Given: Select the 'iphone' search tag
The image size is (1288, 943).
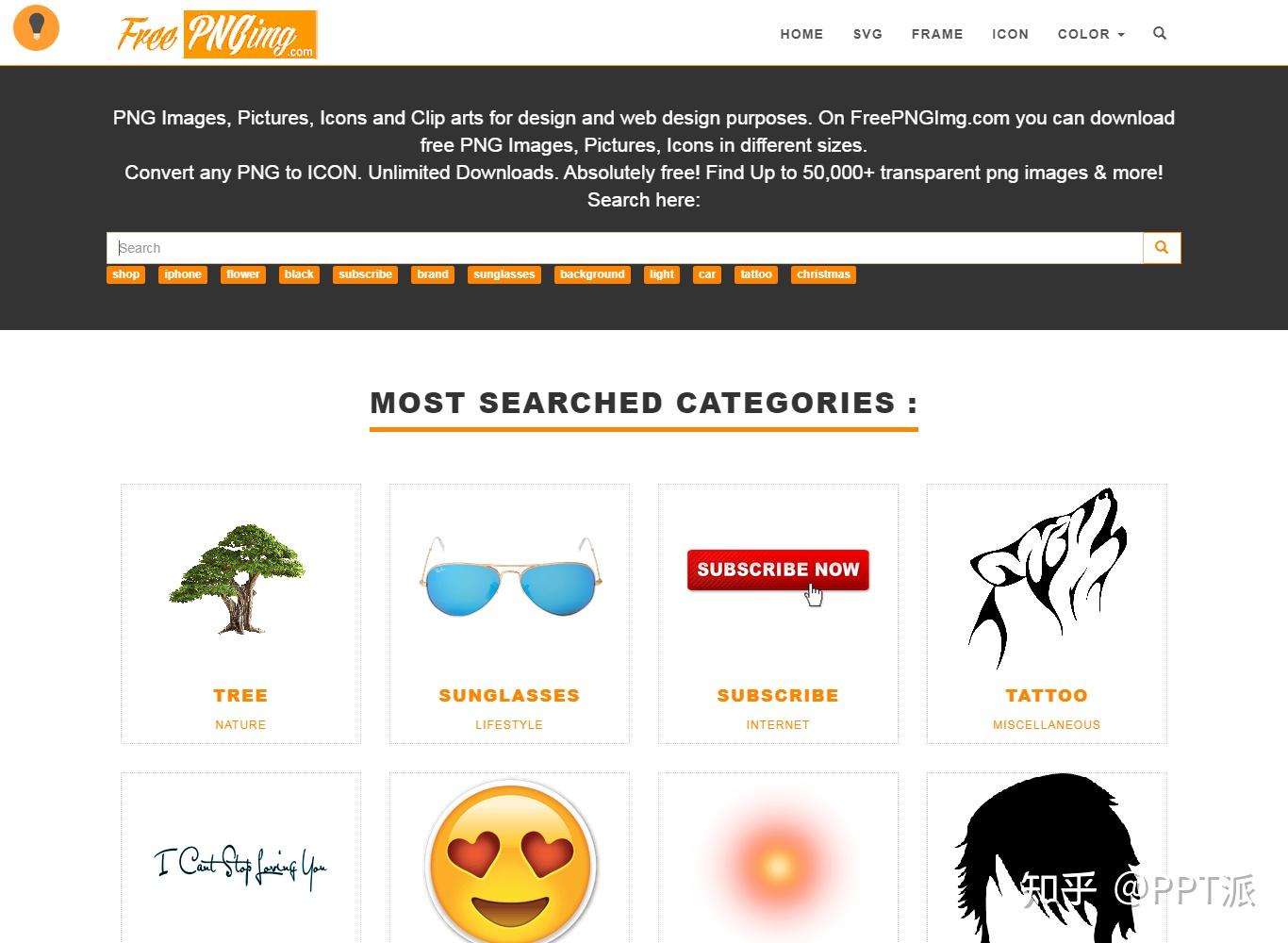Looking at the screenshot, I should tap(183, 274).
